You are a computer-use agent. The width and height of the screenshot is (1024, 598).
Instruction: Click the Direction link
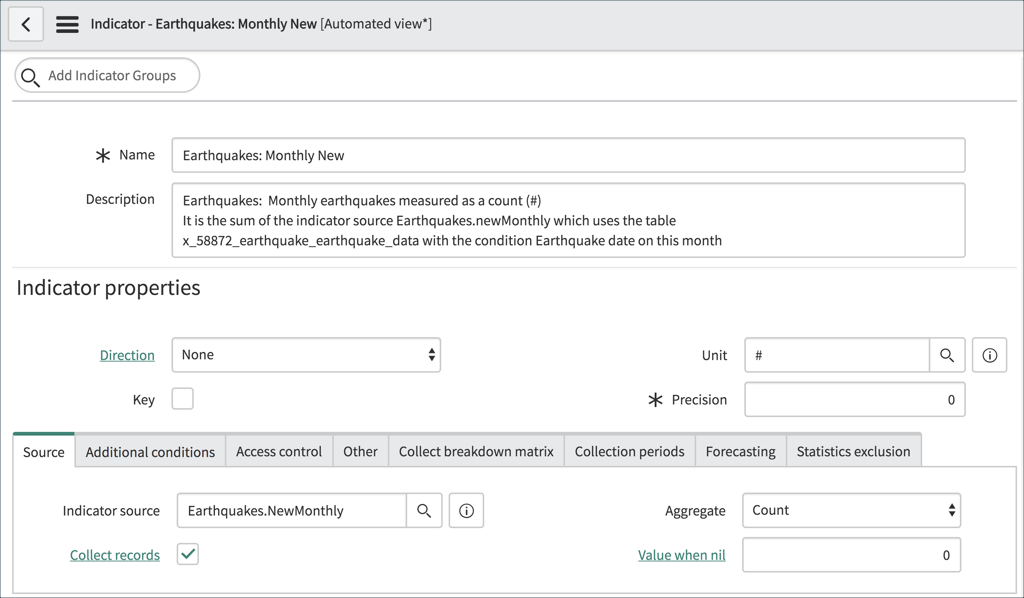pyautogui.click(x=127, y=355)
